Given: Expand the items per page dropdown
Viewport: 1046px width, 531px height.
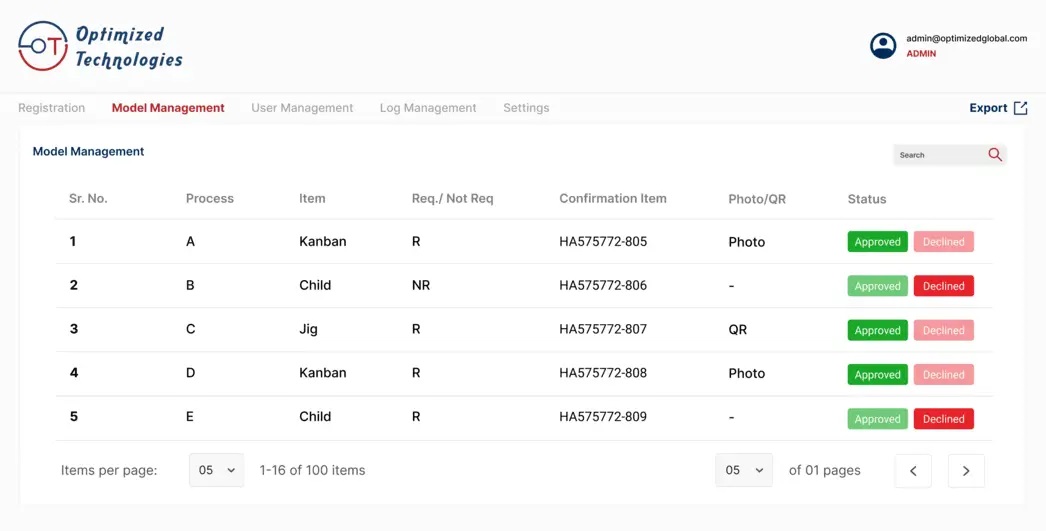Looking at the screenshot, I should pos(216,470).
